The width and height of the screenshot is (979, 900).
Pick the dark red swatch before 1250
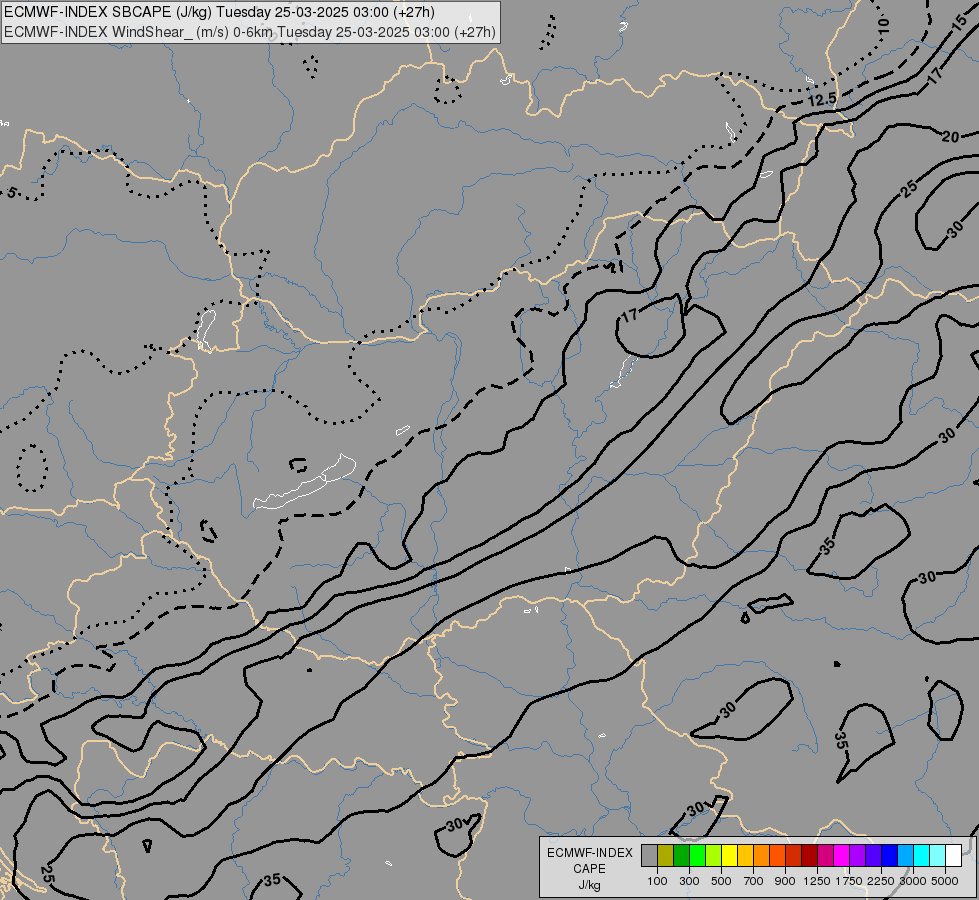809,856
